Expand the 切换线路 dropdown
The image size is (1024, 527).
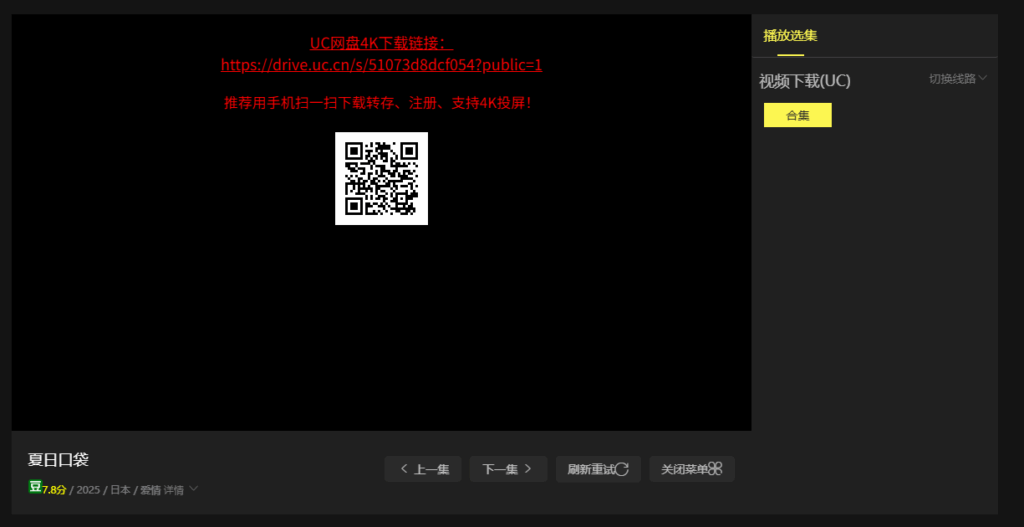[958, 78]
